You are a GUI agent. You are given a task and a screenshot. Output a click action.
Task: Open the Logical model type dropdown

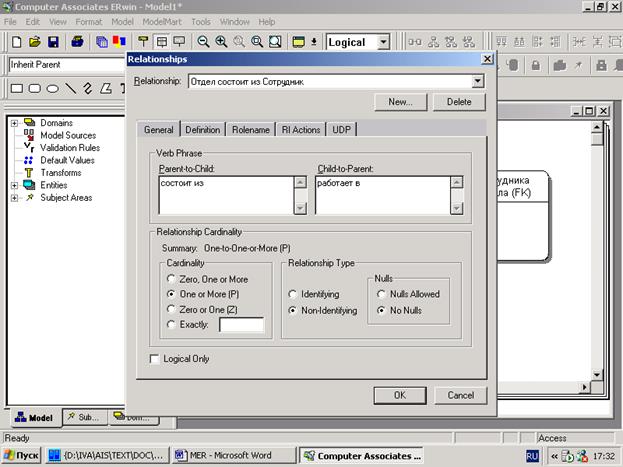[385, 42]
